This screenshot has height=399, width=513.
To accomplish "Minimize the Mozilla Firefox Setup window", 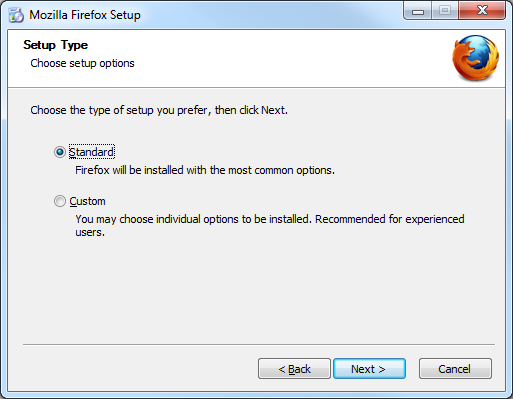I will pos(418,11).
